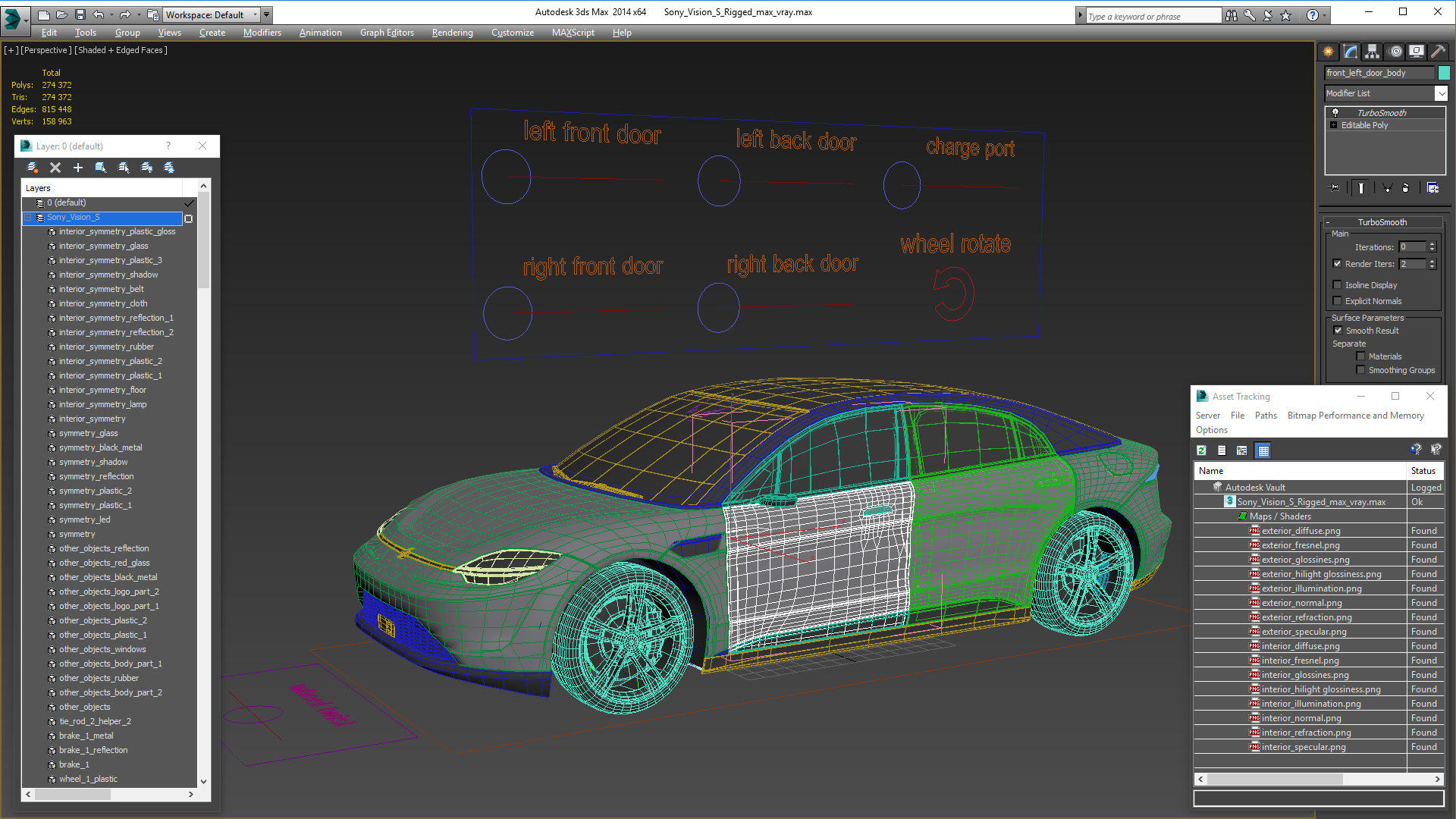Open the Graph Editors menu

(387, 33)
